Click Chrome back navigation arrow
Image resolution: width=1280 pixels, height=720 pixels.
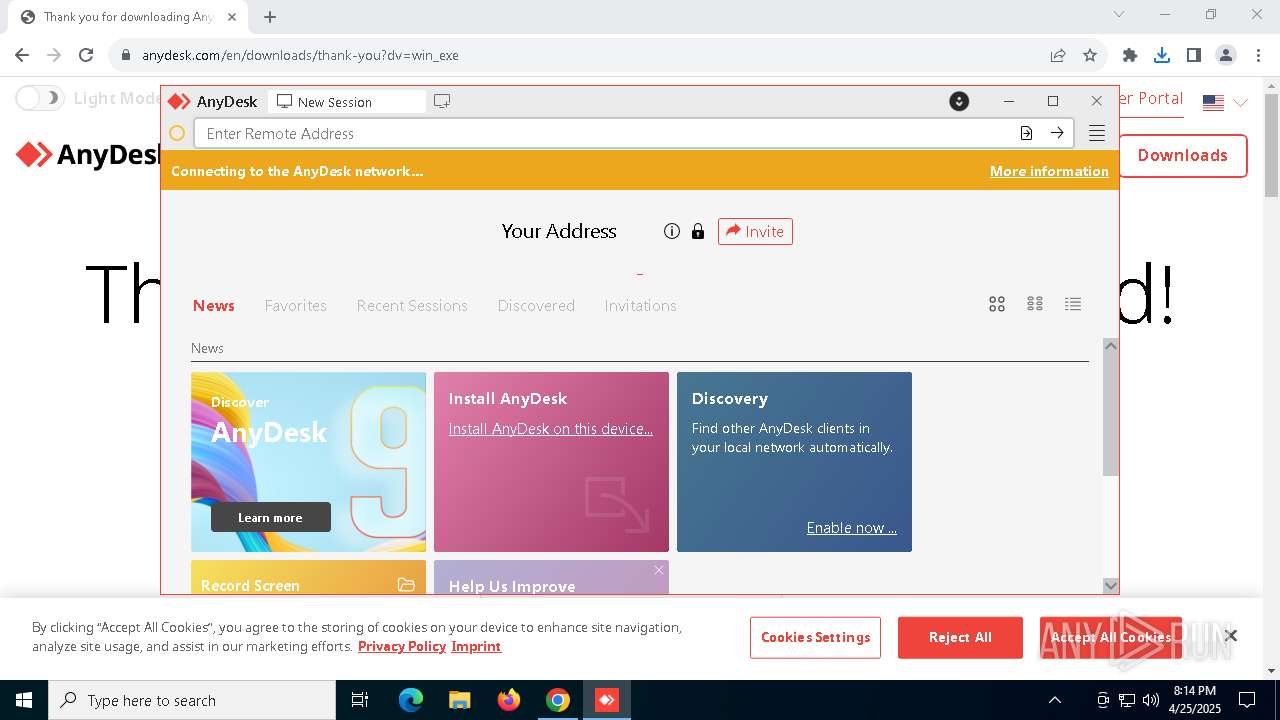click(x=22, y=55)
